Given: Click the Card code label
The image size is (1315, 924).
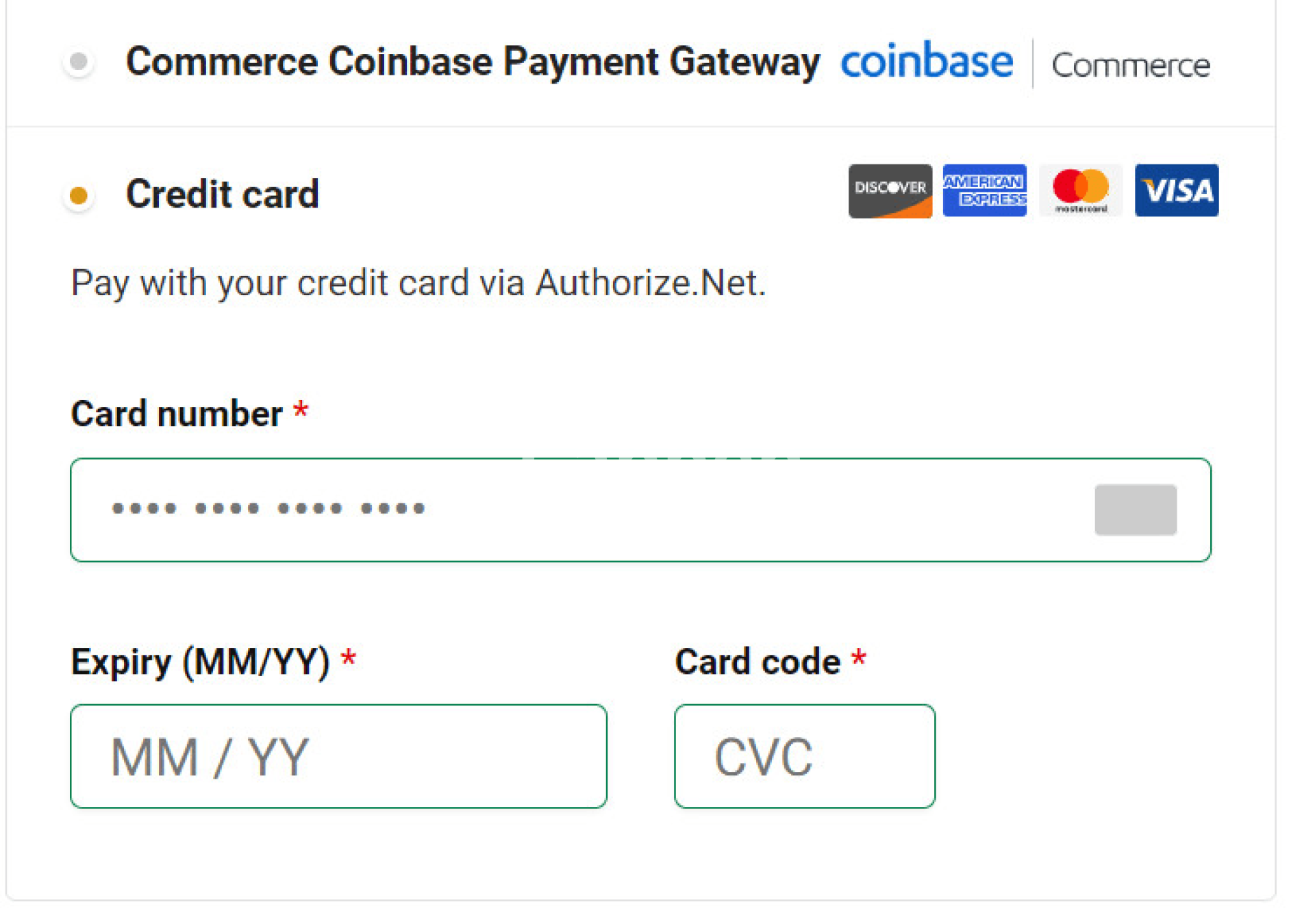Looking at the screenshot, I should tap(757, 662).
